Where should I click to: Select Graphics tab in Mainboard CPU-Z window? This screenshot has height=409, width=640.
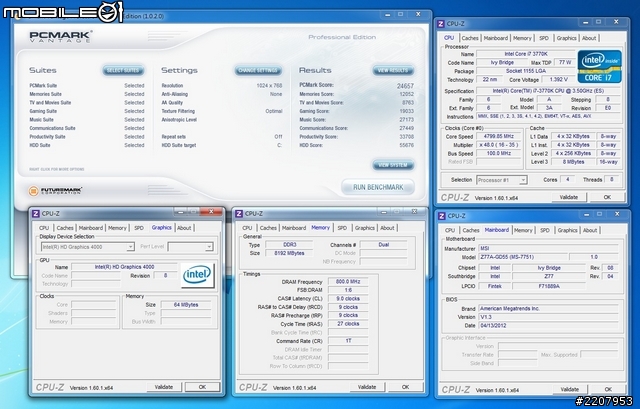(x=567, y=230)
